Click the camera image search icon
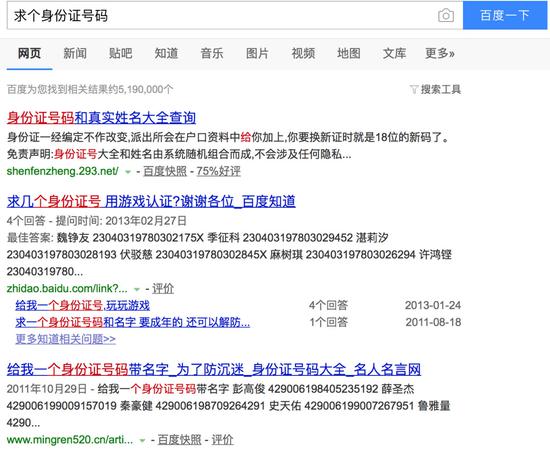Screen dimensions: 550x451 tap(446, 15)
